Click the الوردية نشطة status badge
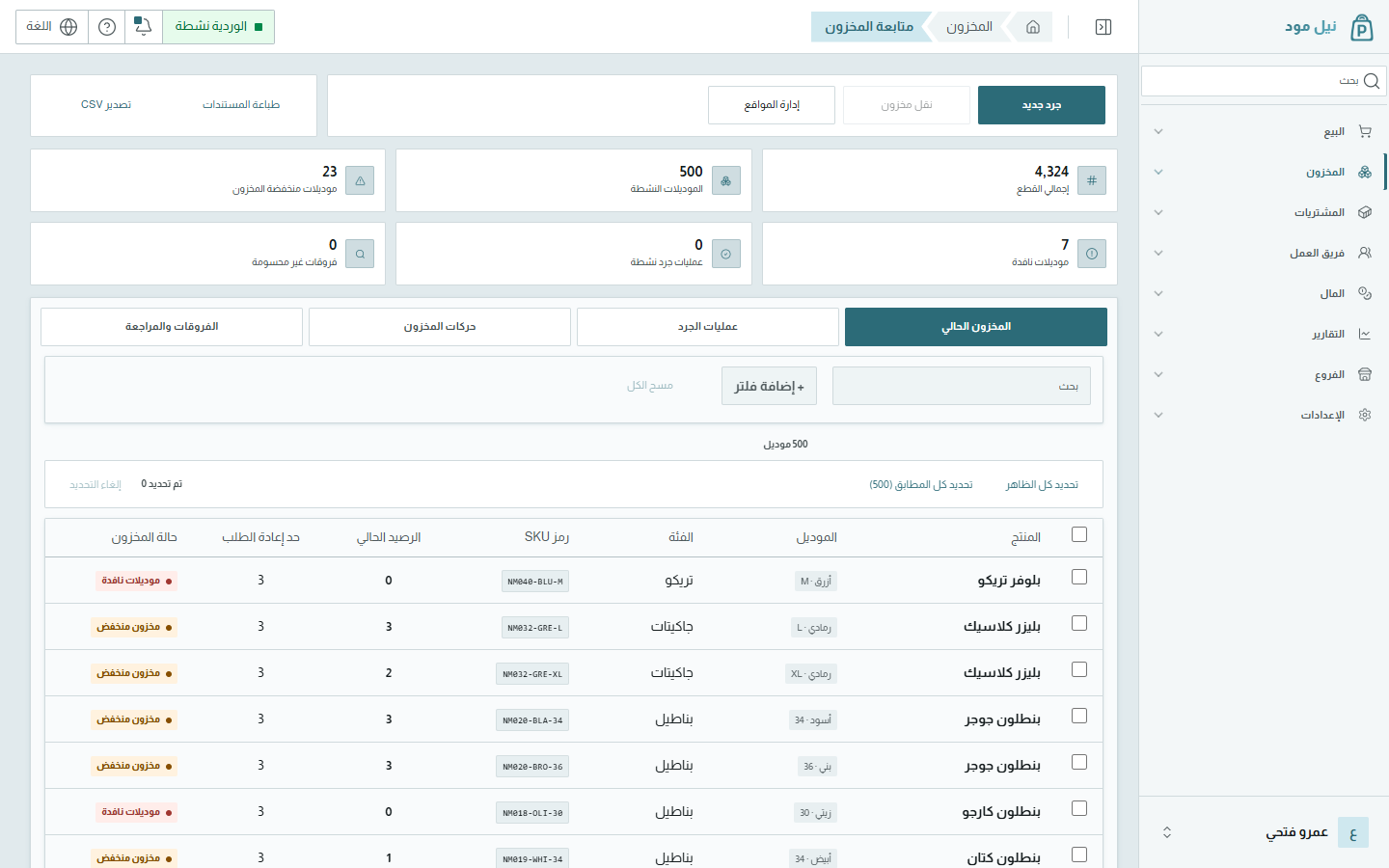The image size is (1389, 868). 219,27
